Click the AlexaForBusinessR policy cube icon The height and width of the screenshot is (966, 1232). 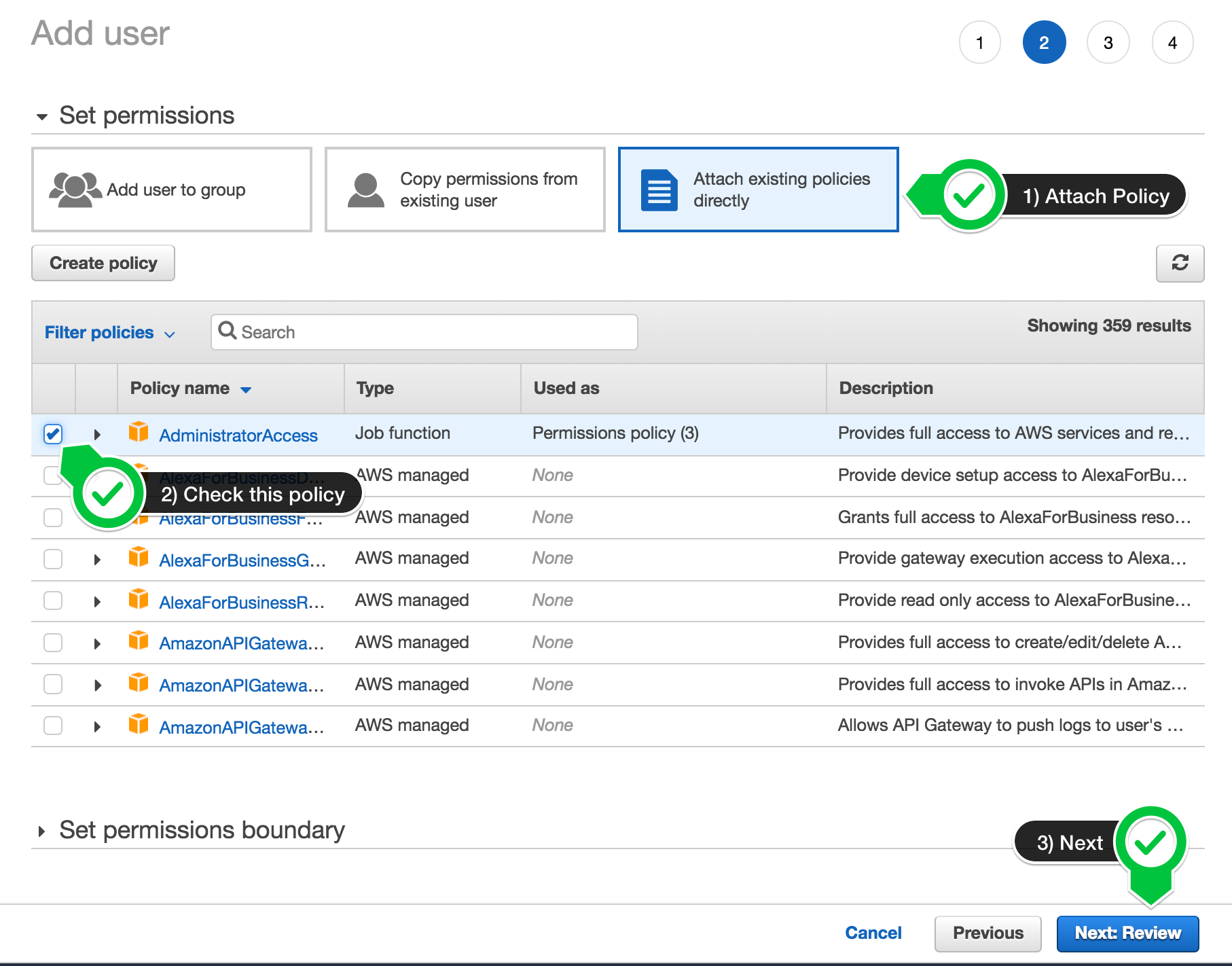click(139, 600)
